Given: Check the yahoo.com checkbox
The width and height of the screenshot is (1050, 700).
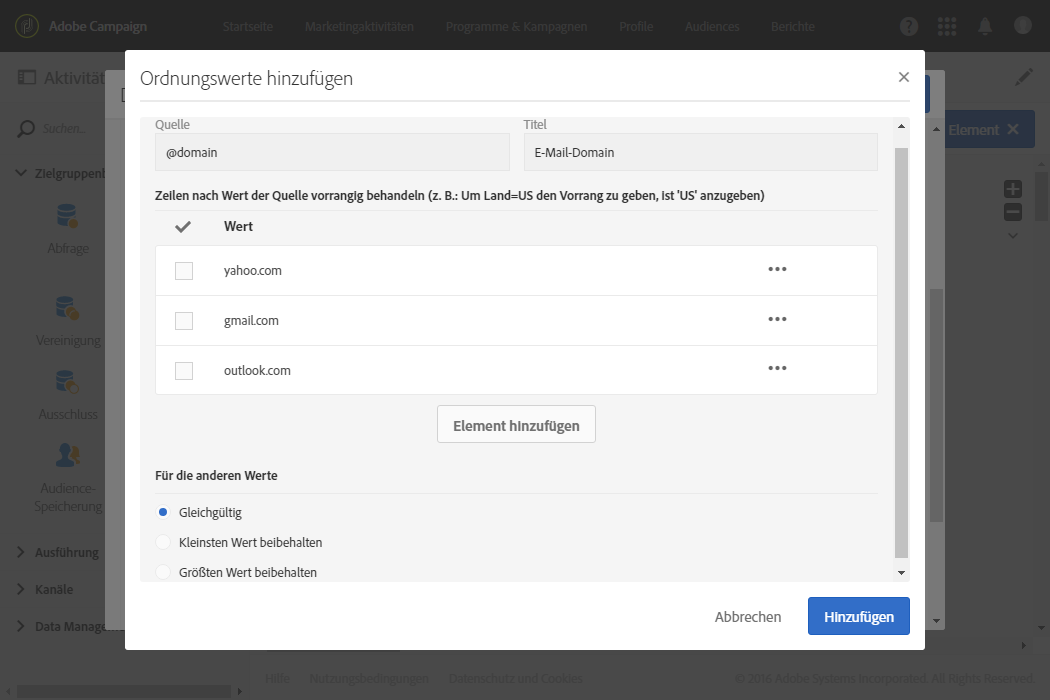Looking at the screenshot, I should [184, 271].
